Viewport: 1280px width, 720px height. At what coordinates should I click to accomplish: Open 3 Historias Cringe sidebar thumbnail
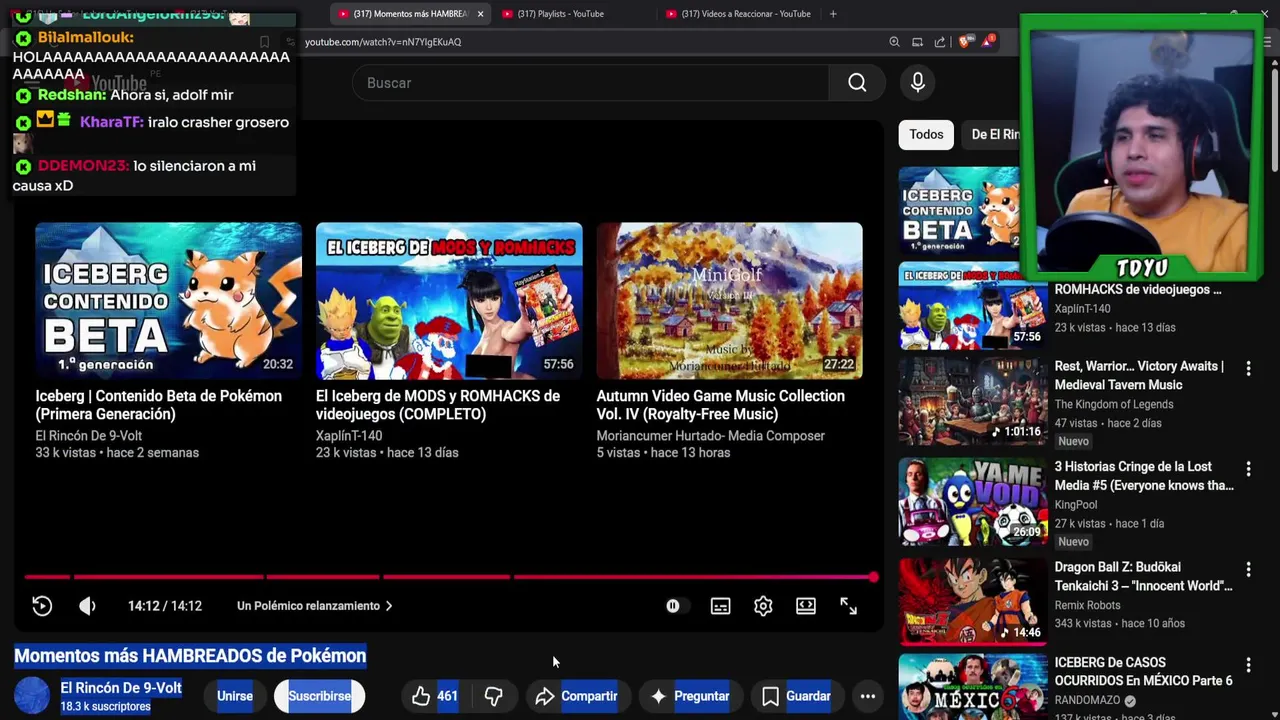(x=973, y=502)
